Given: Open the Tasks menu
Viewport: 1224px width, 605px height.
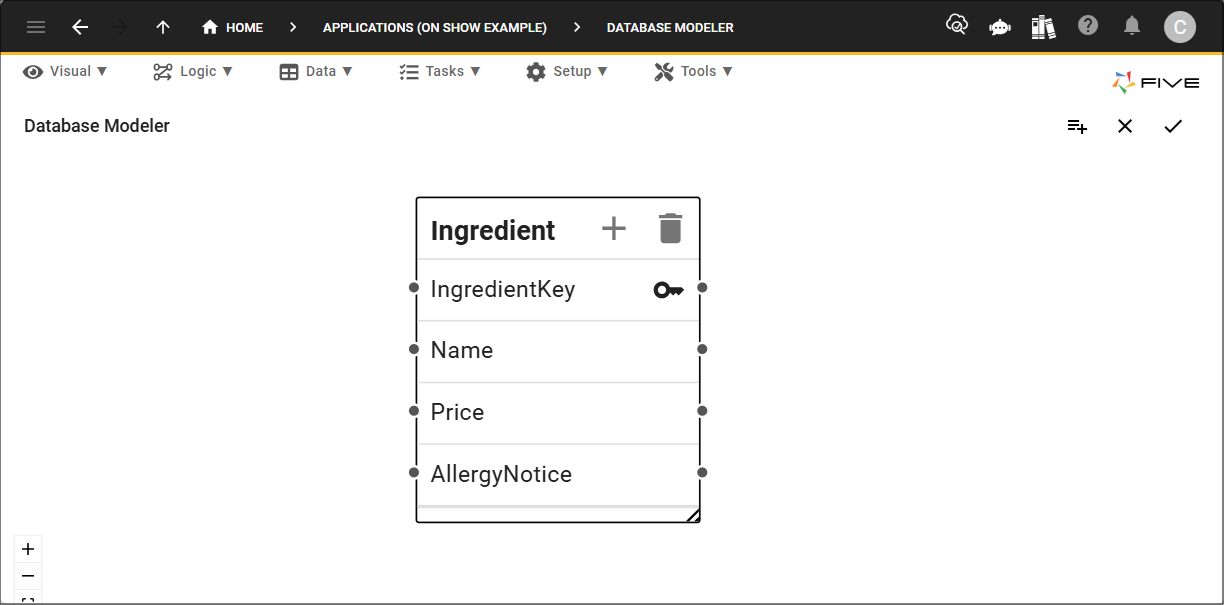Looking at the screenshot, I should [439, 71].
